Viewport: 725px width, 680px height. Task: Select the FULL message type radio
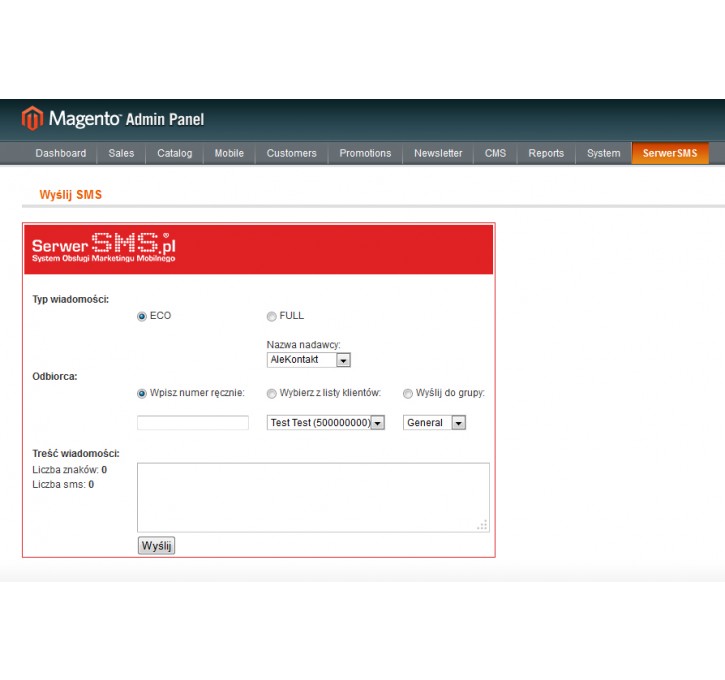[x=271, y=317]
